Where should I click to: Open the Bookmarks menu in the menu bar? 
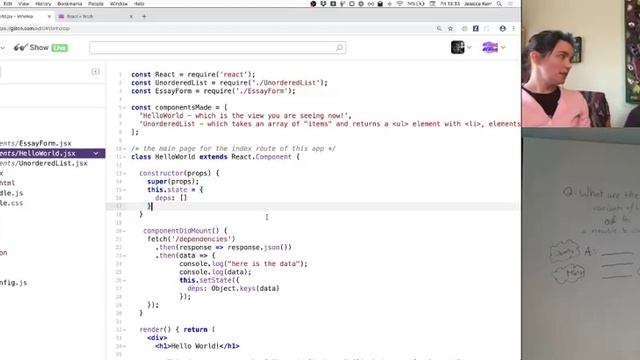pyautogui.click(x=70, y=4)
